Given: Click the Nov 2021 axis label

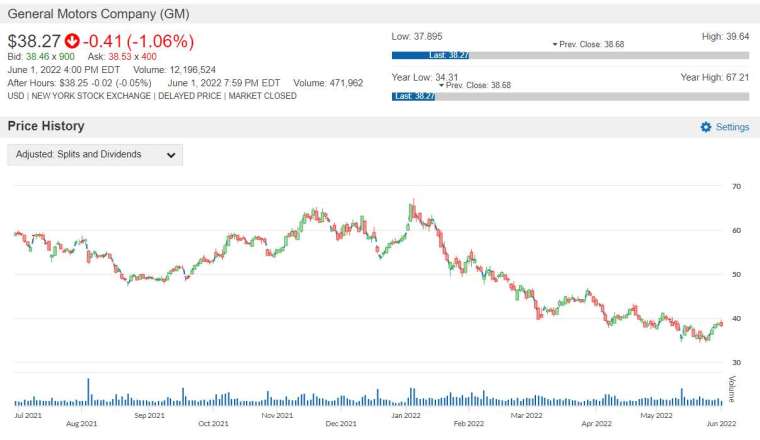Looking at the screenshot, I should pos(277,415).
